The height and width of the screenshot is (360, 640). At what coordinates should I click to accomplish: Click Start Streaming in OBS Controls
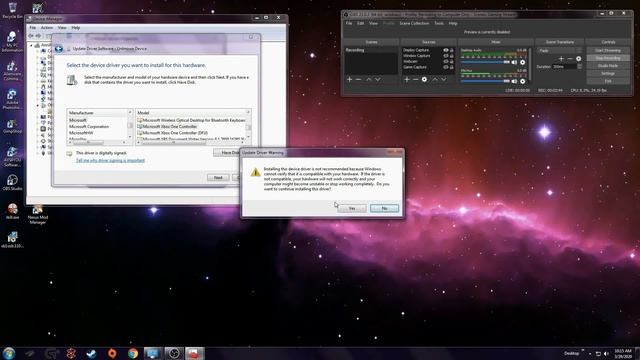pos(608,51)
